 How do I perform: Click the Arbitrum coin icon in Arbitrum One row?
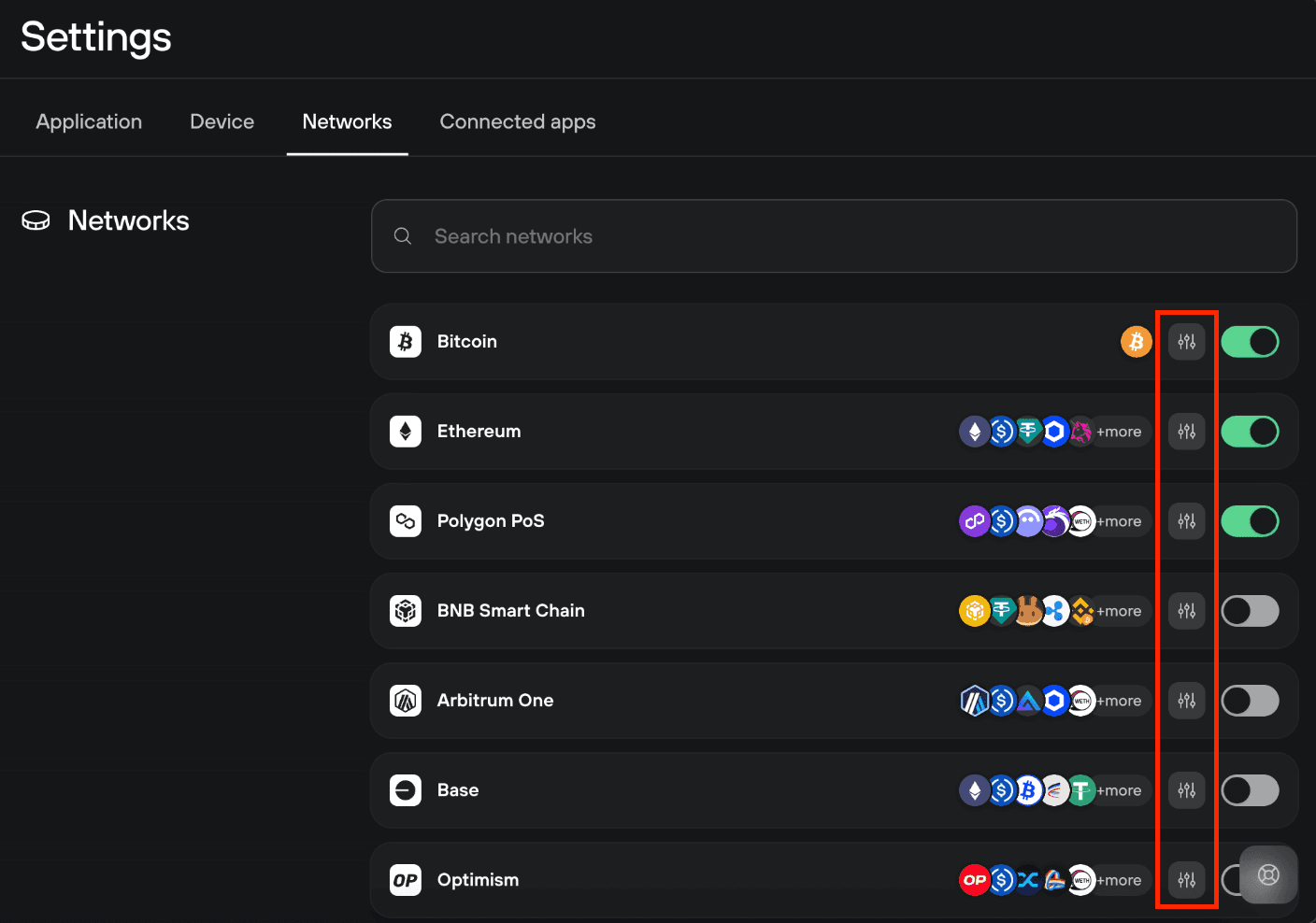[x=974, y=701]
